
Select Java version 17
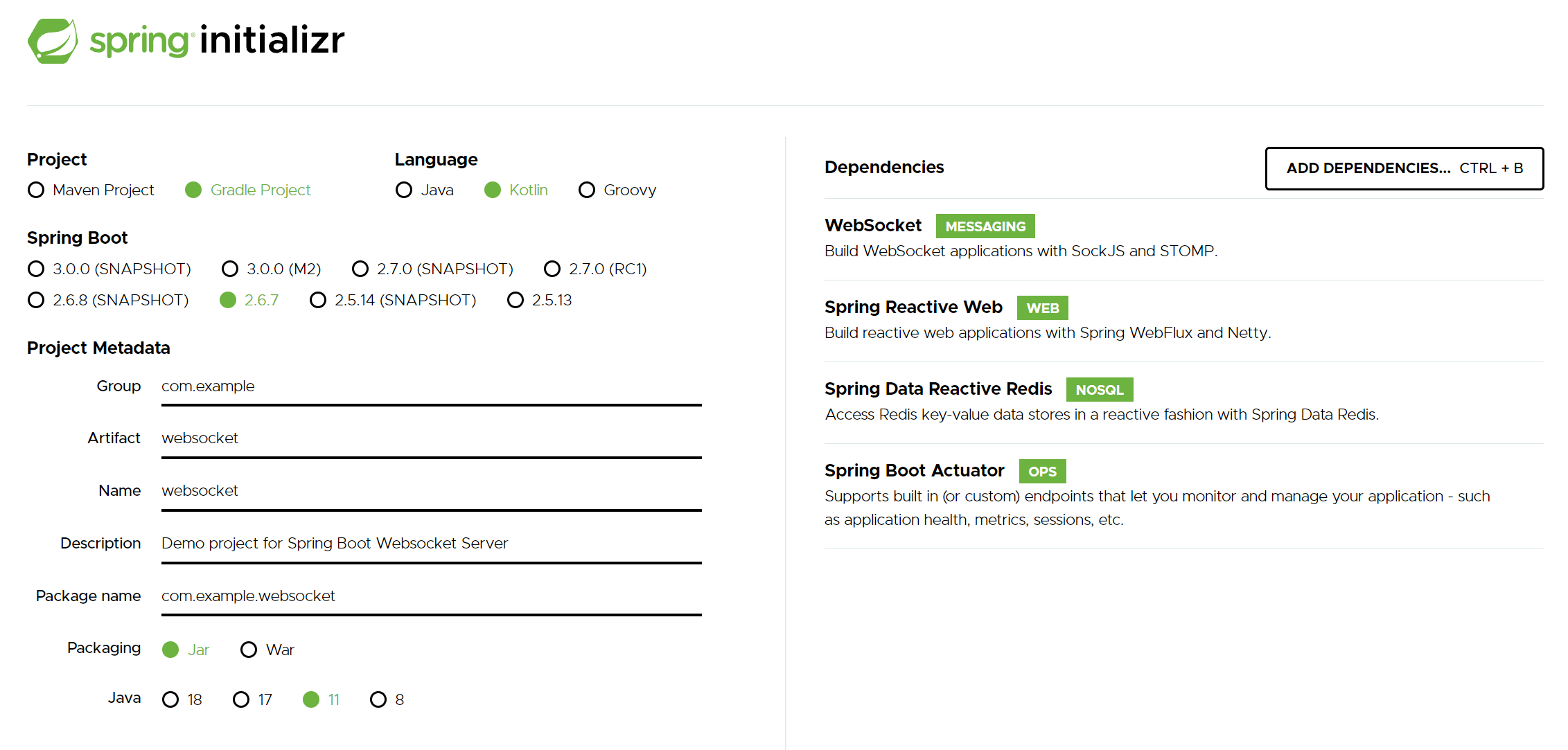pos(241,699)
